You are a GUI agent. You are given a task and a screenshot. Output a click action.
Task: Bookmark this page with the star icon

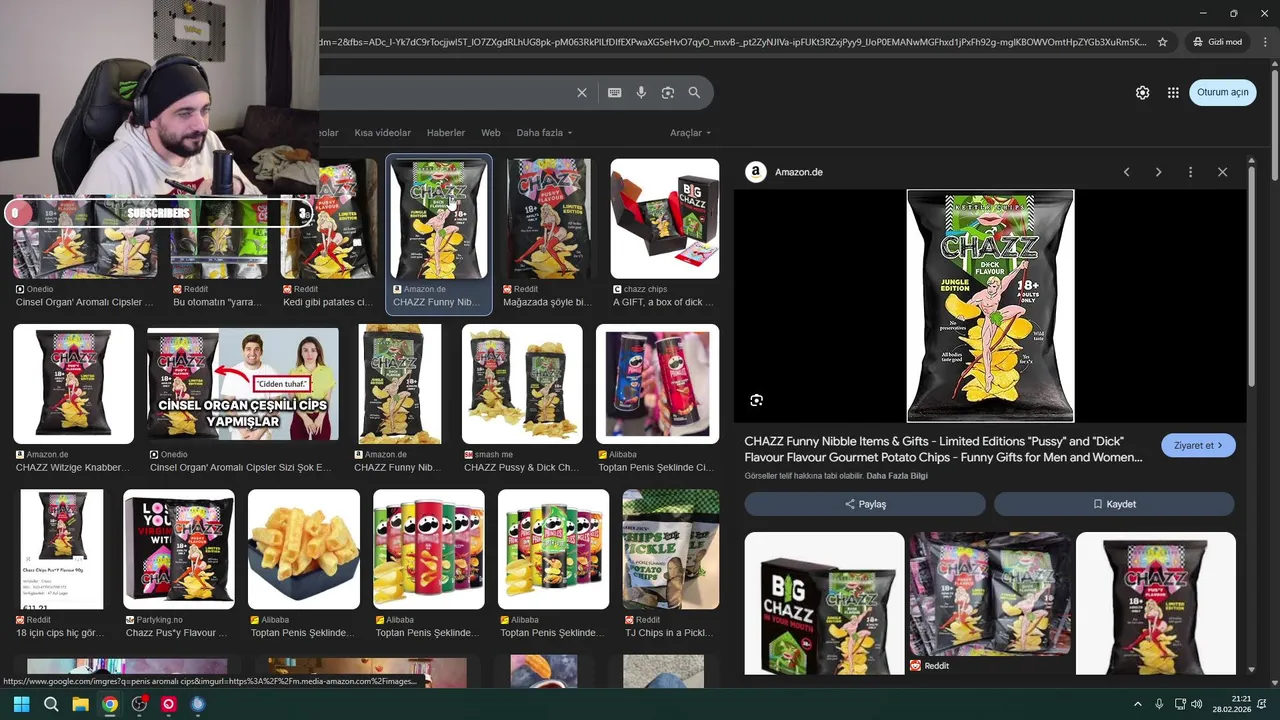(1162, 42)
